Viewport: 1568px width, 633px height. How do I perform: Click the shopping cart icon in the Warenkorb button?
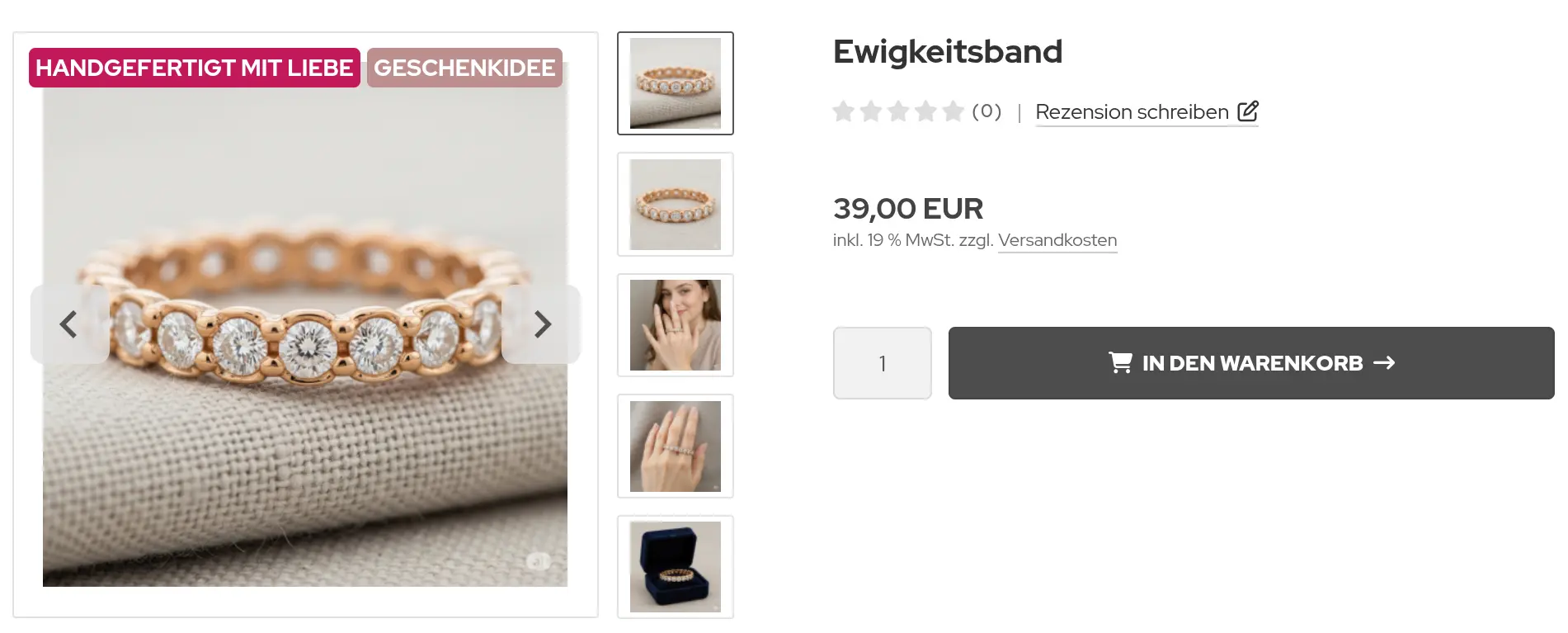pyautogui.click(x=1120, y=362)
